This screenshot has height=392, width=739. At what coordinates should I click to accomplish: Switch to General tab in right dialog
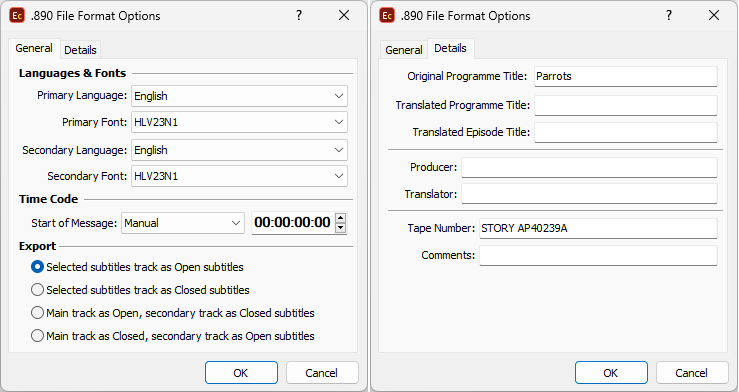[403, 50]
